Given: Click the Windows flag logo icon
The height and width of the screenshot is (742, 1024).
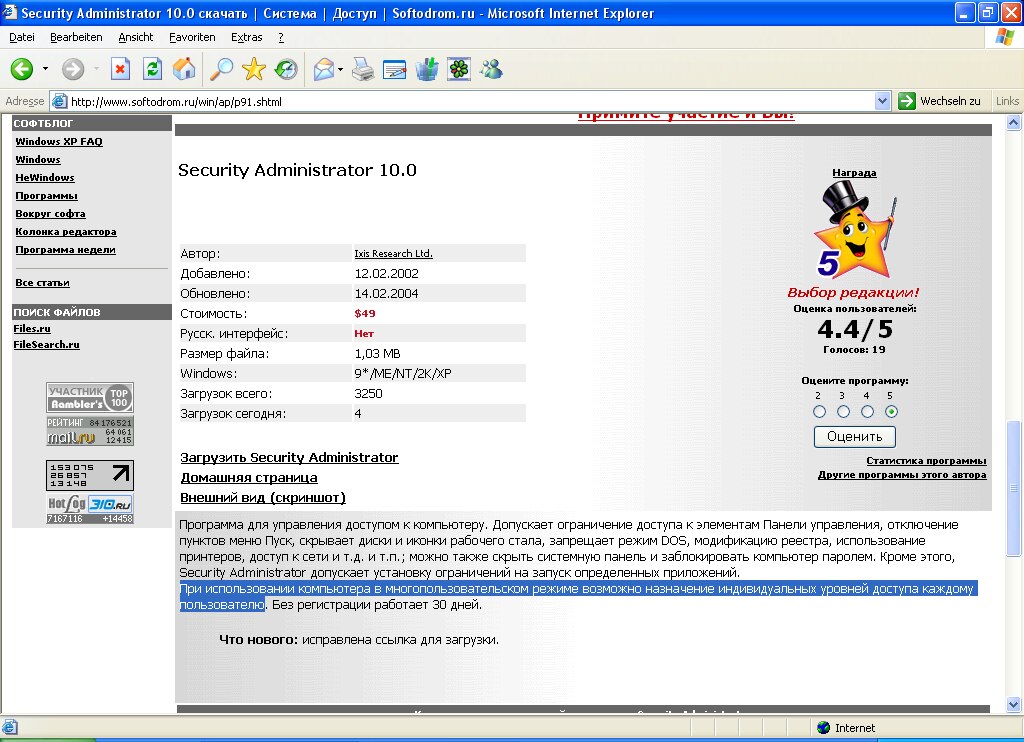Looking at the screenshot, I should [1004, 37].
